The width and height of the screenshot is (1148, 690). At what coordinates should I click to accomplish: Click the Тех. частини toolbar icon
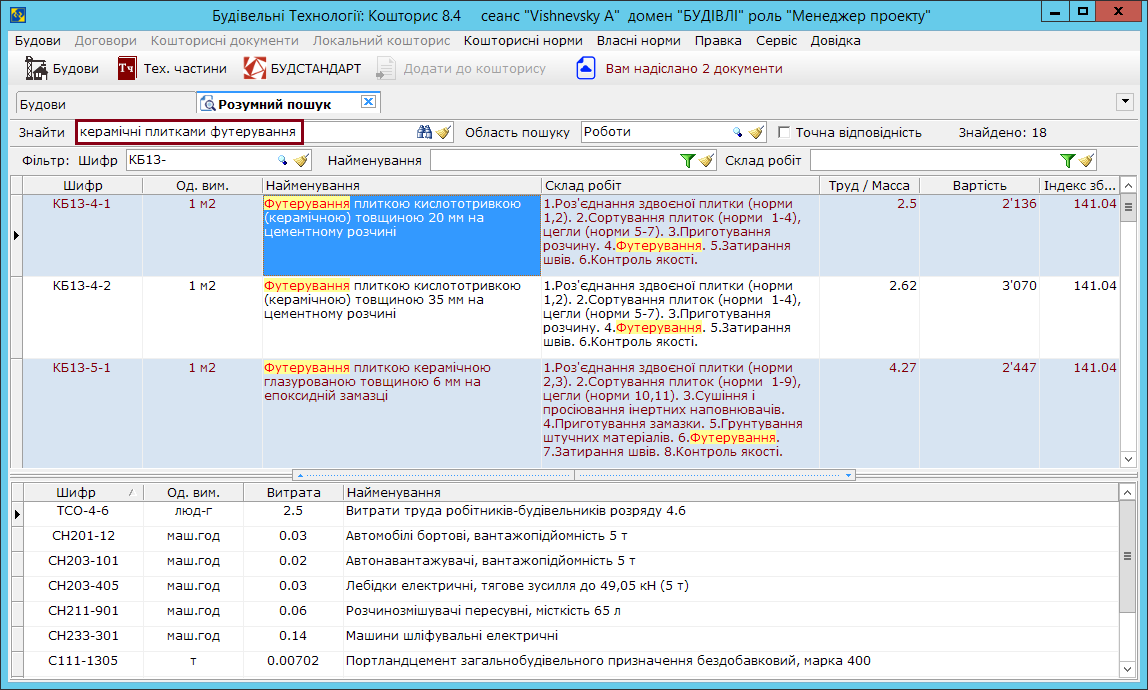[127, 68]
